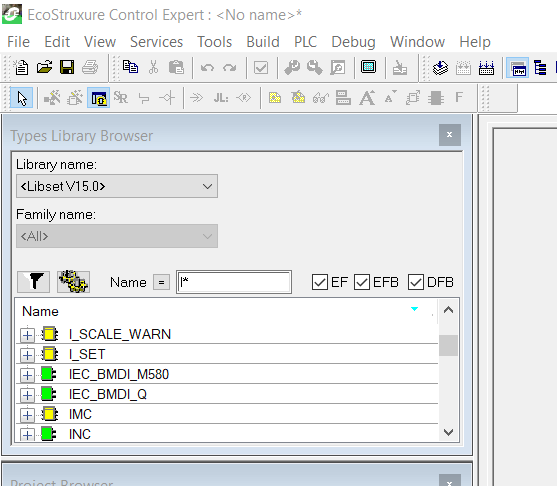Click the highlighted FFB input assistant icon
The height and width of the screenshot is (486, 557).
(x=98, y=98)
